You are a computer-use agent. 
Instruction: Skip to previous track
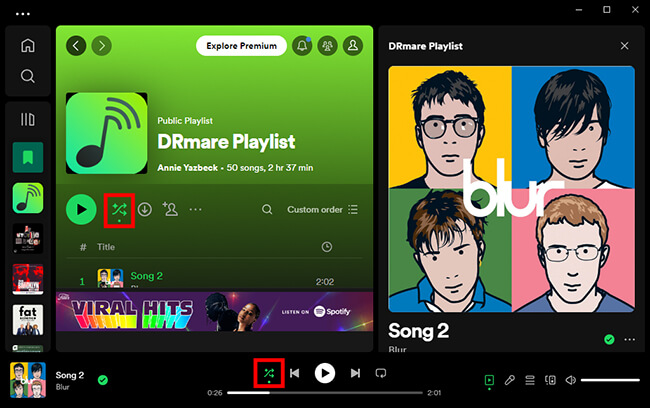tap(295, 373)
